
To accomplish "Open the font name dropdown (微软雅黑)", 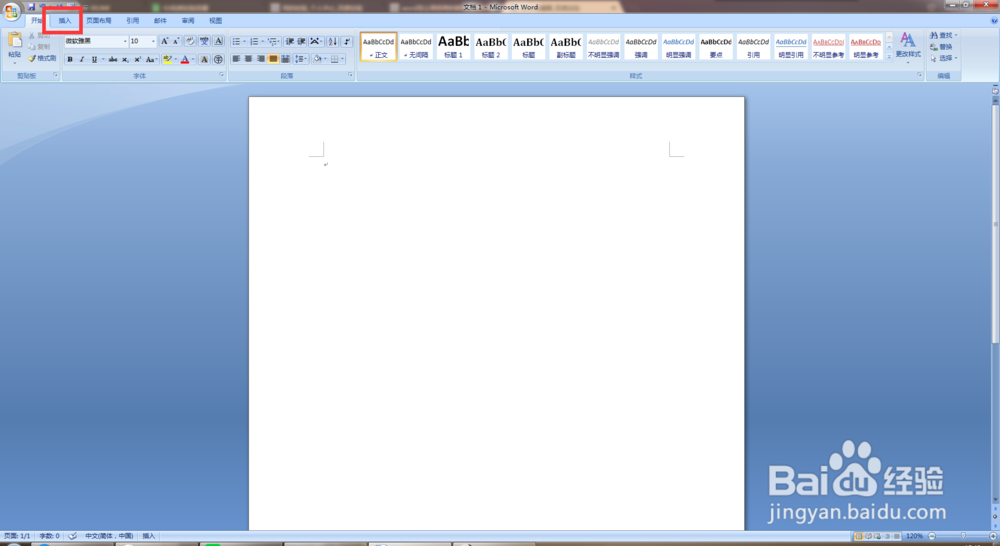I will pos(124,41).
